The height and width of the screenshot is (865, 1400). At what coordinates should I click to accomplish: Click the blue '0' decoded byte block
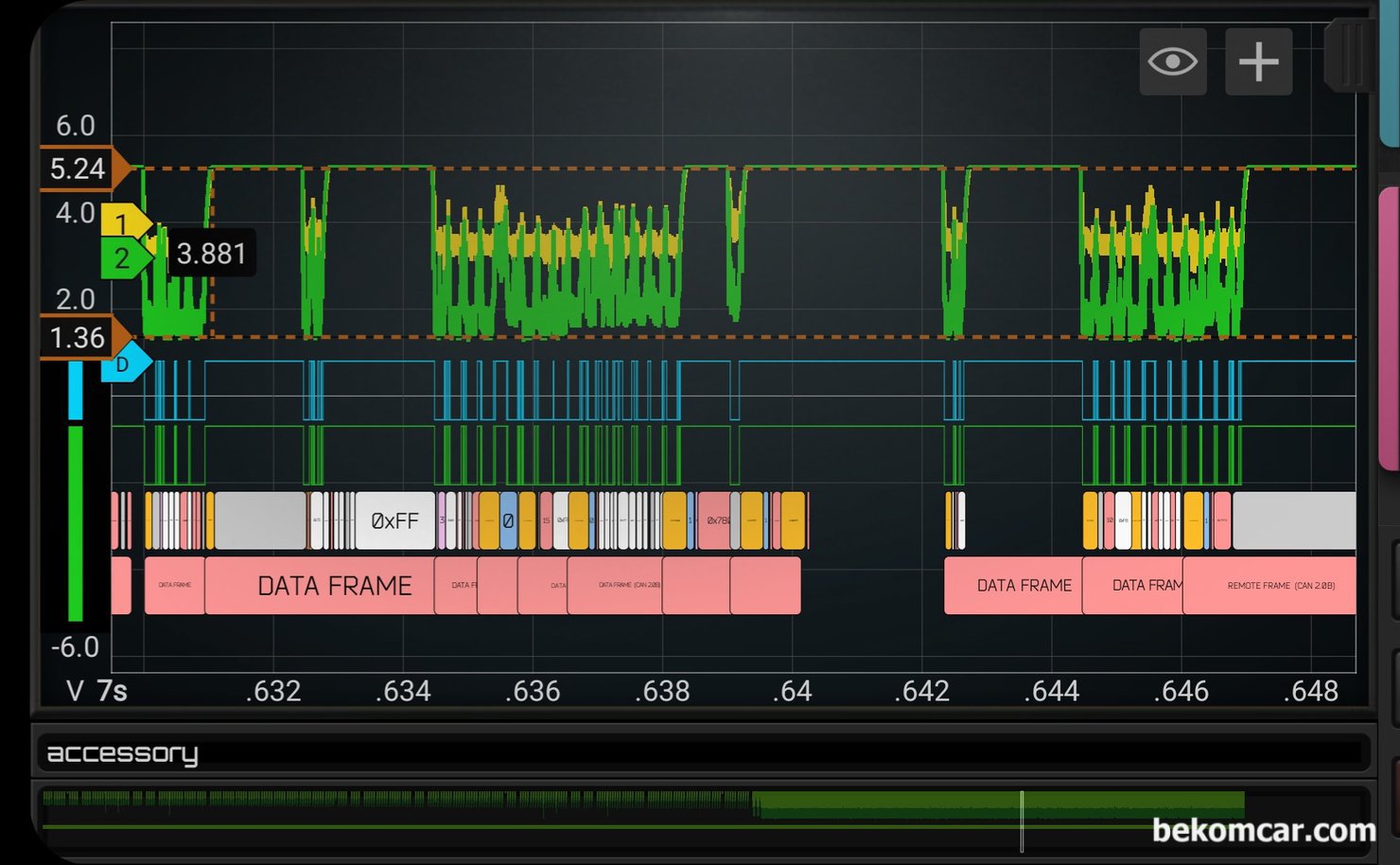508,521
